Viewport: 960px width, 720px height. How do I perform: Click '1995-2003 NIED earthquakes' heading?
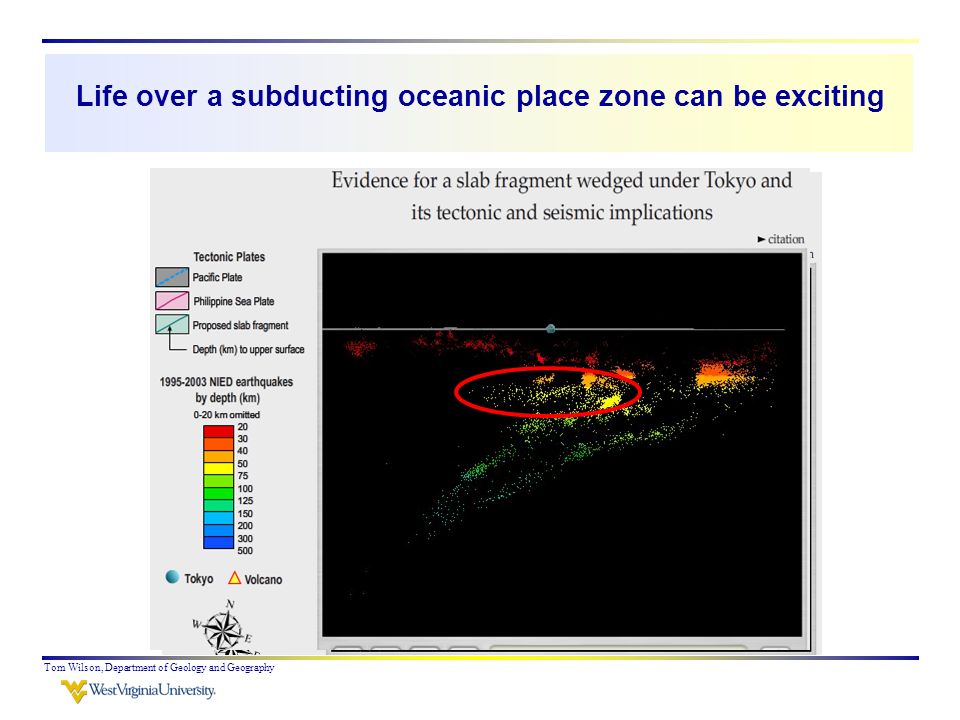226,382
